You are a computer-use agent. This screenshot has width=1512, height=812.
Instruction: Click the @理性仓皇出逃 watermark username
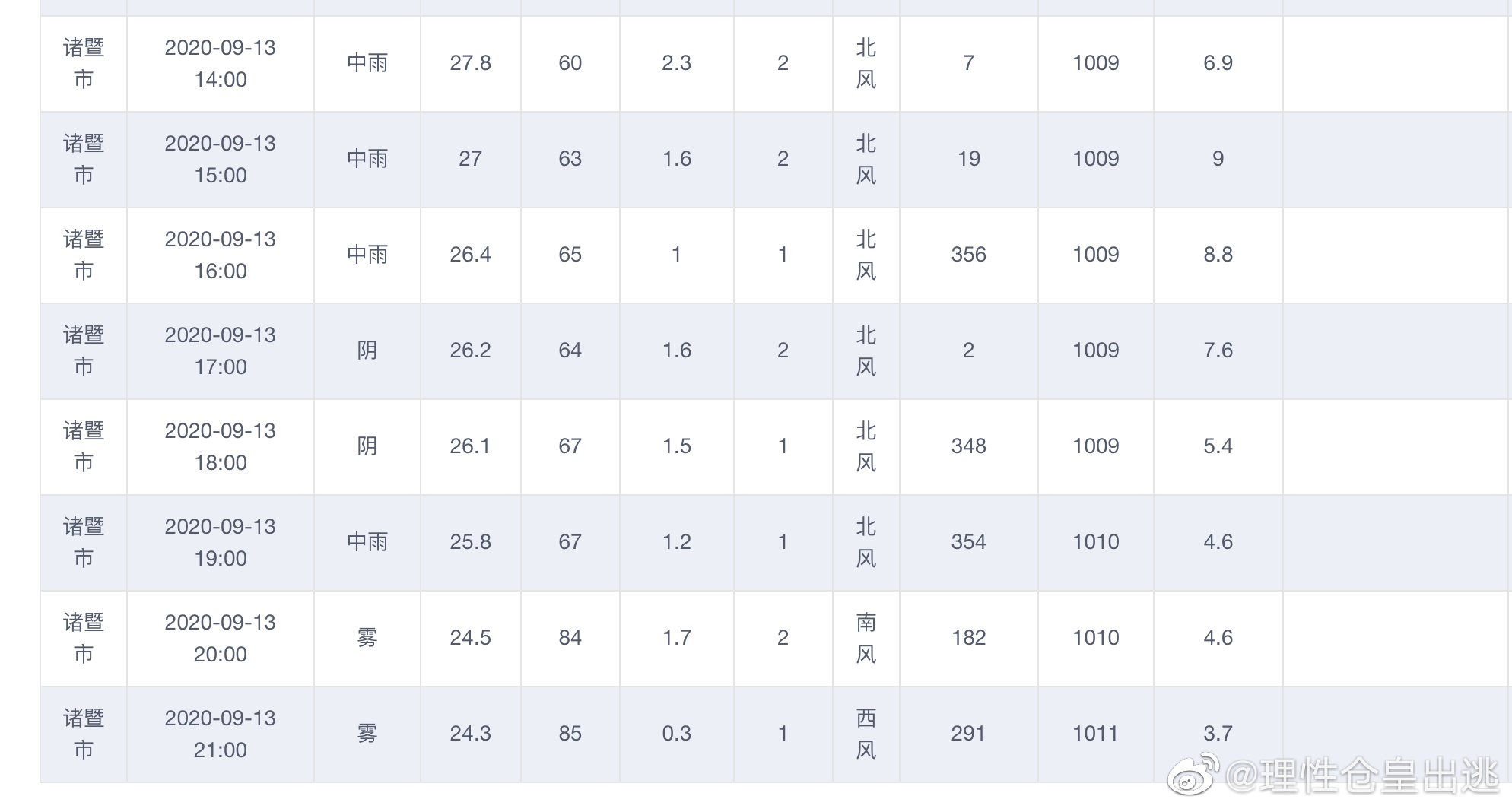click(x=1361, y=776)
